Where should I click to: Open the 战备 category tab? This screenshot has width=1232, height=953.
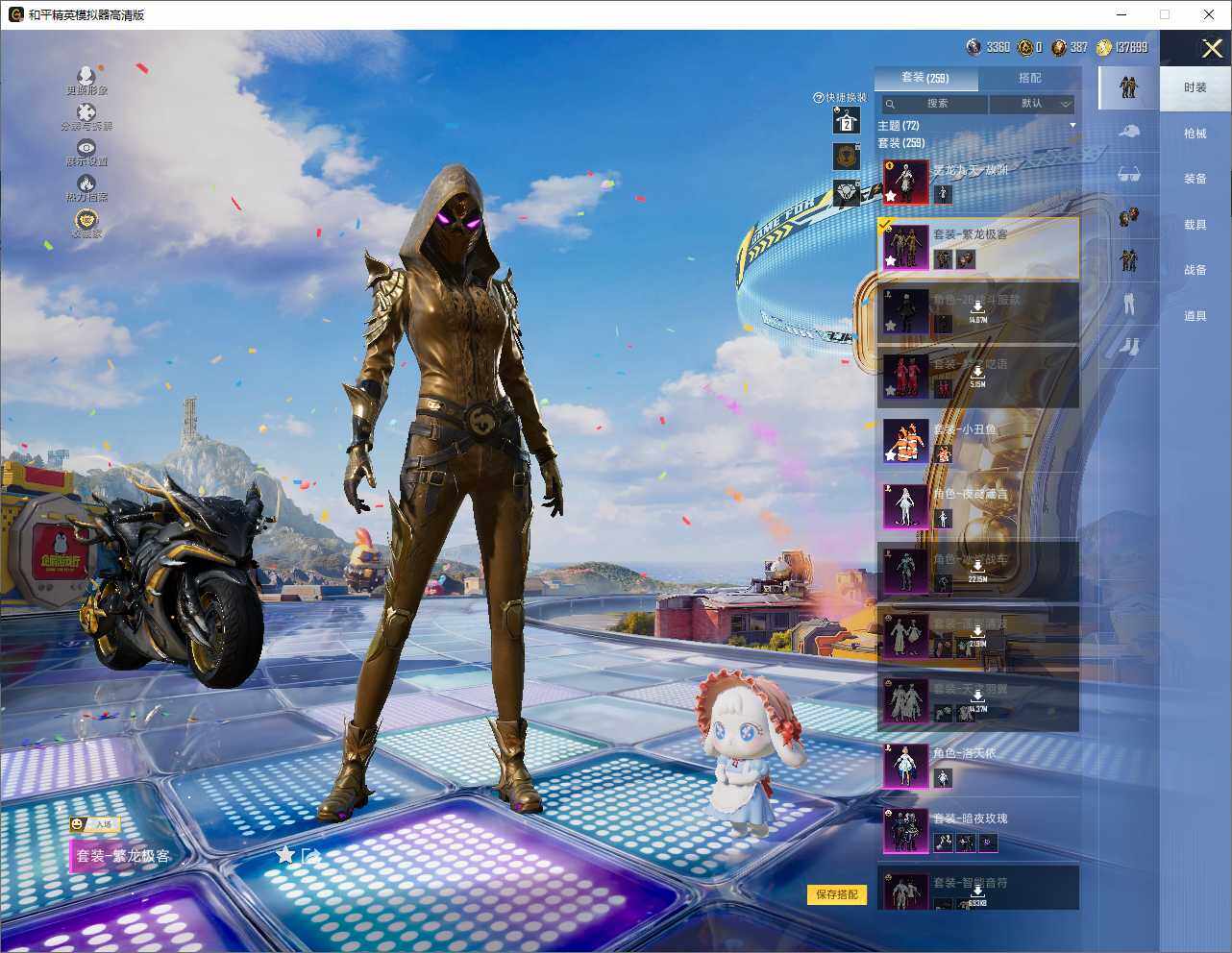pos(1195,270)
